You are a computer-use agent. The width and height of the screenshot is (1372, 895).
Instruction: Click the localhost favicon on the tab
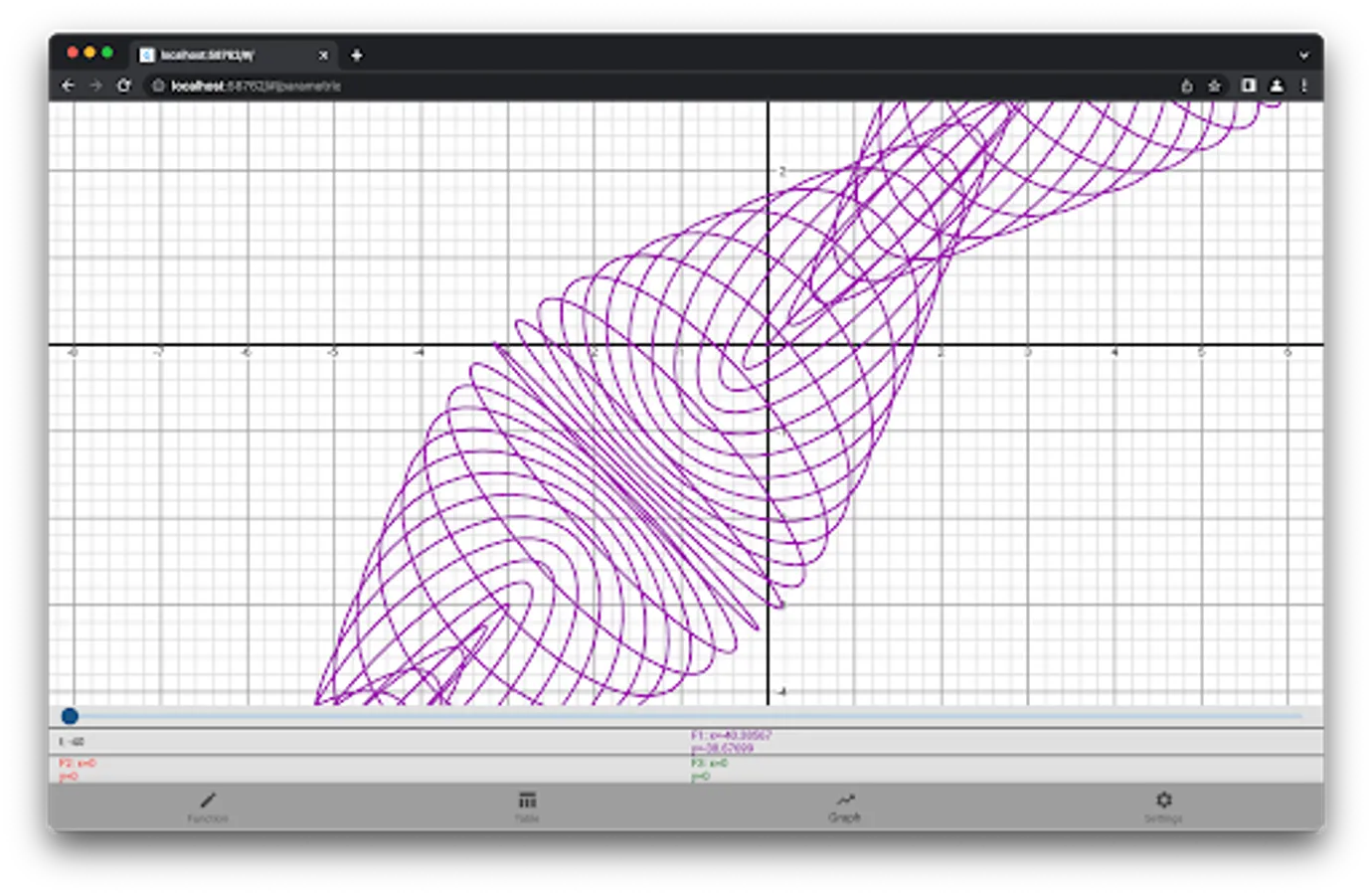(x=146, y=56)
